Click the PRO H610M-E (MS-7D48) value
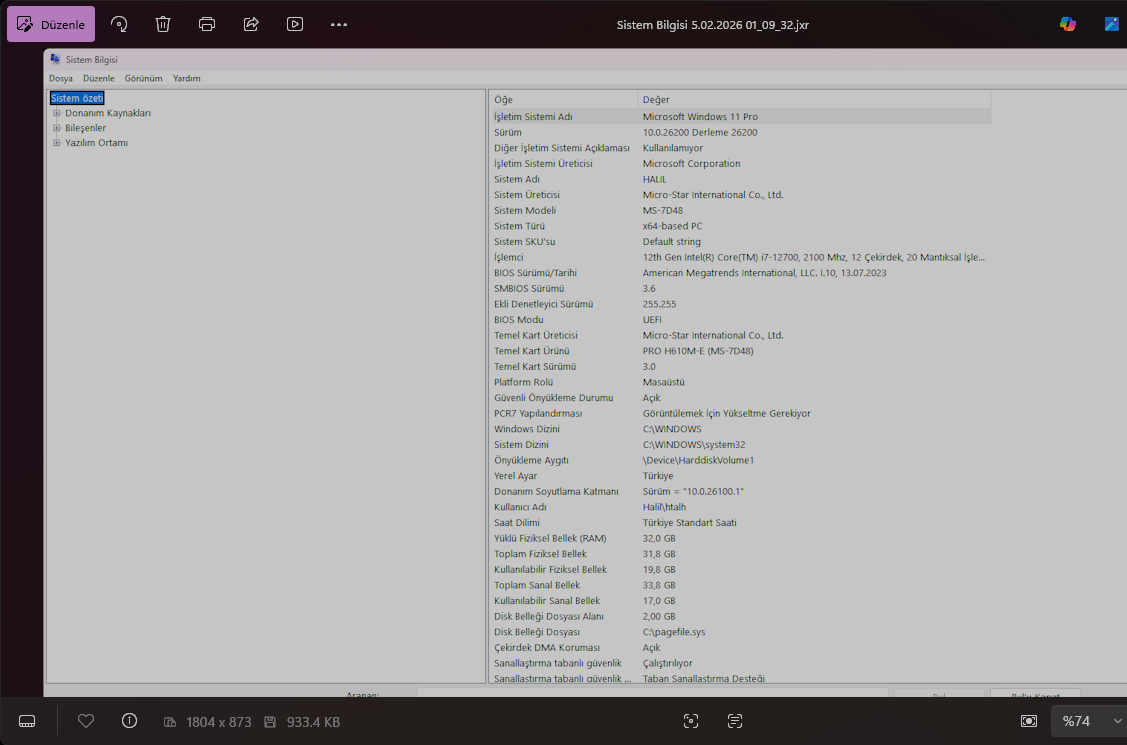This screenshot has height=745, width=1127. coord(698,351)
